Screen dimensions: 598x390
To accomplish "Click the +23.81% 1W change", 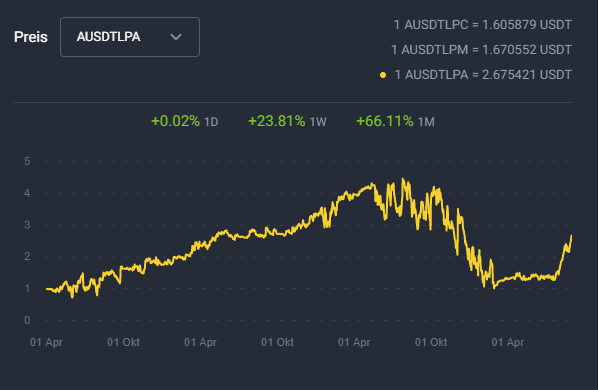I will 287,121.
